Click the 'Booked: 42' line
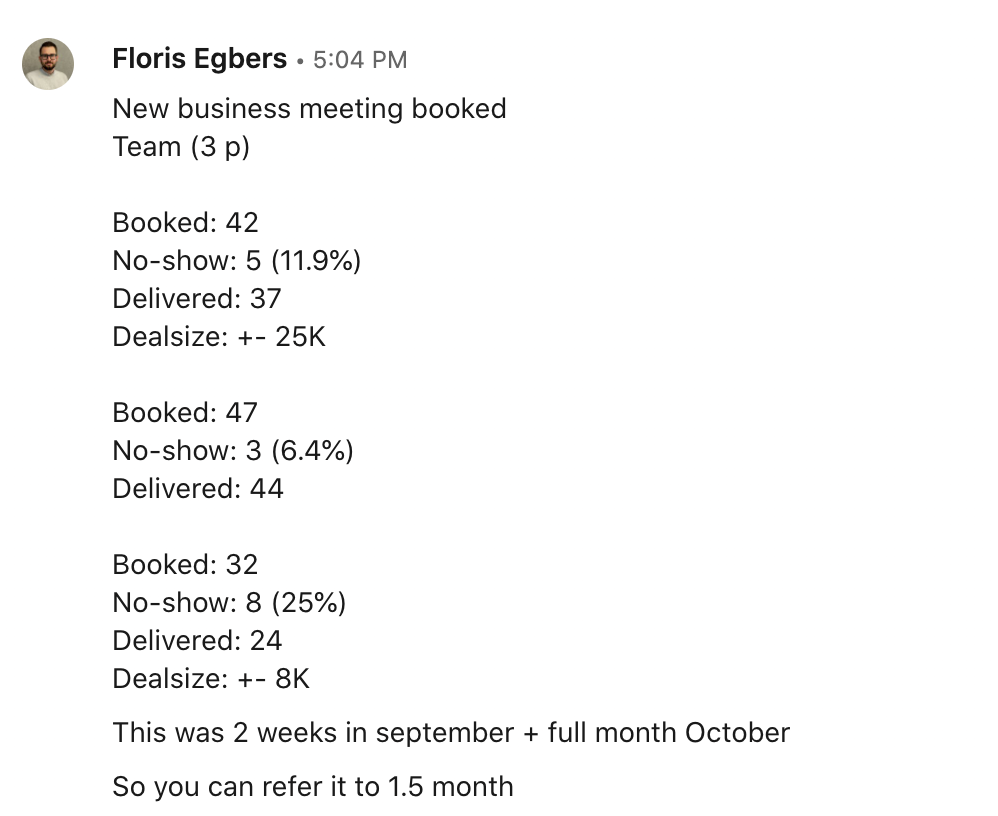Viewport: 998px width, 816px height. [x=185, y=223]
